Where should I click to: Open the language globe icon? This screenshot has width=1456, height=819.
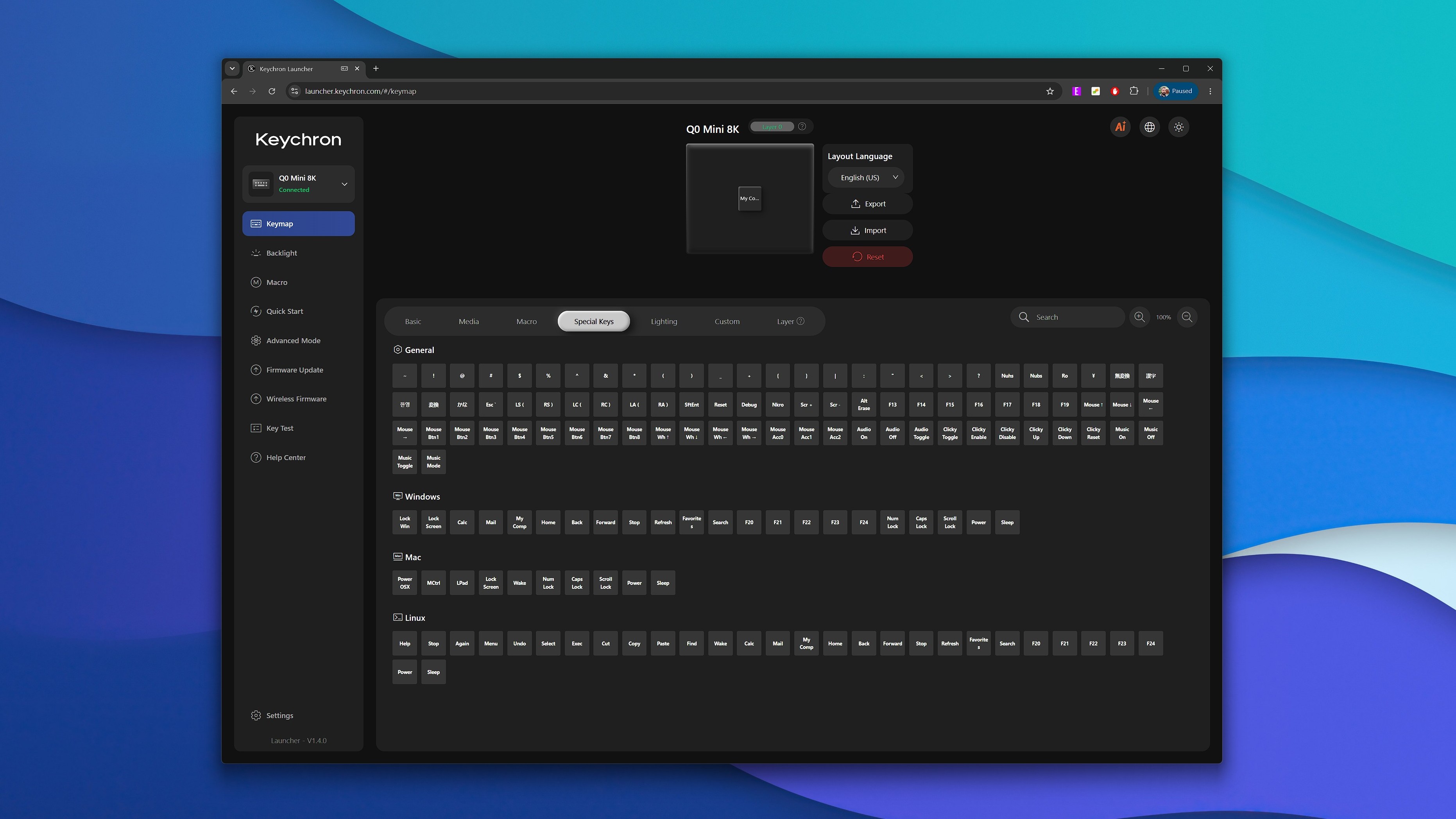1150,127
